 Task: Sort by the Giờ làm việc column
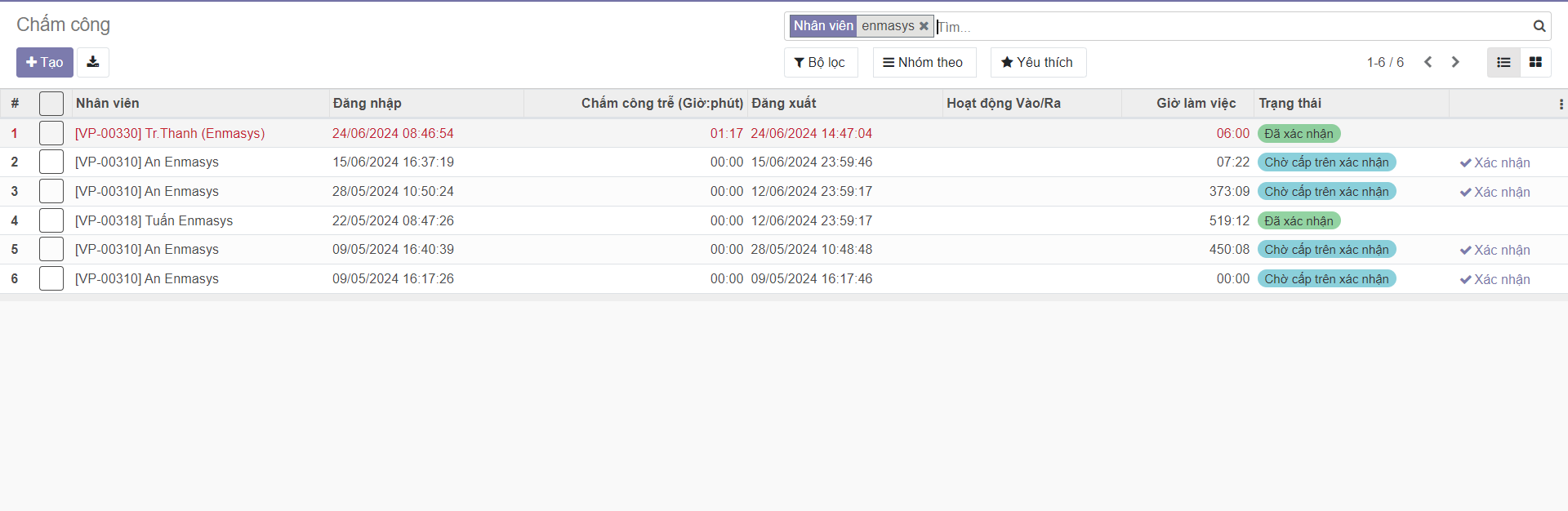(x=1196, y=104)
